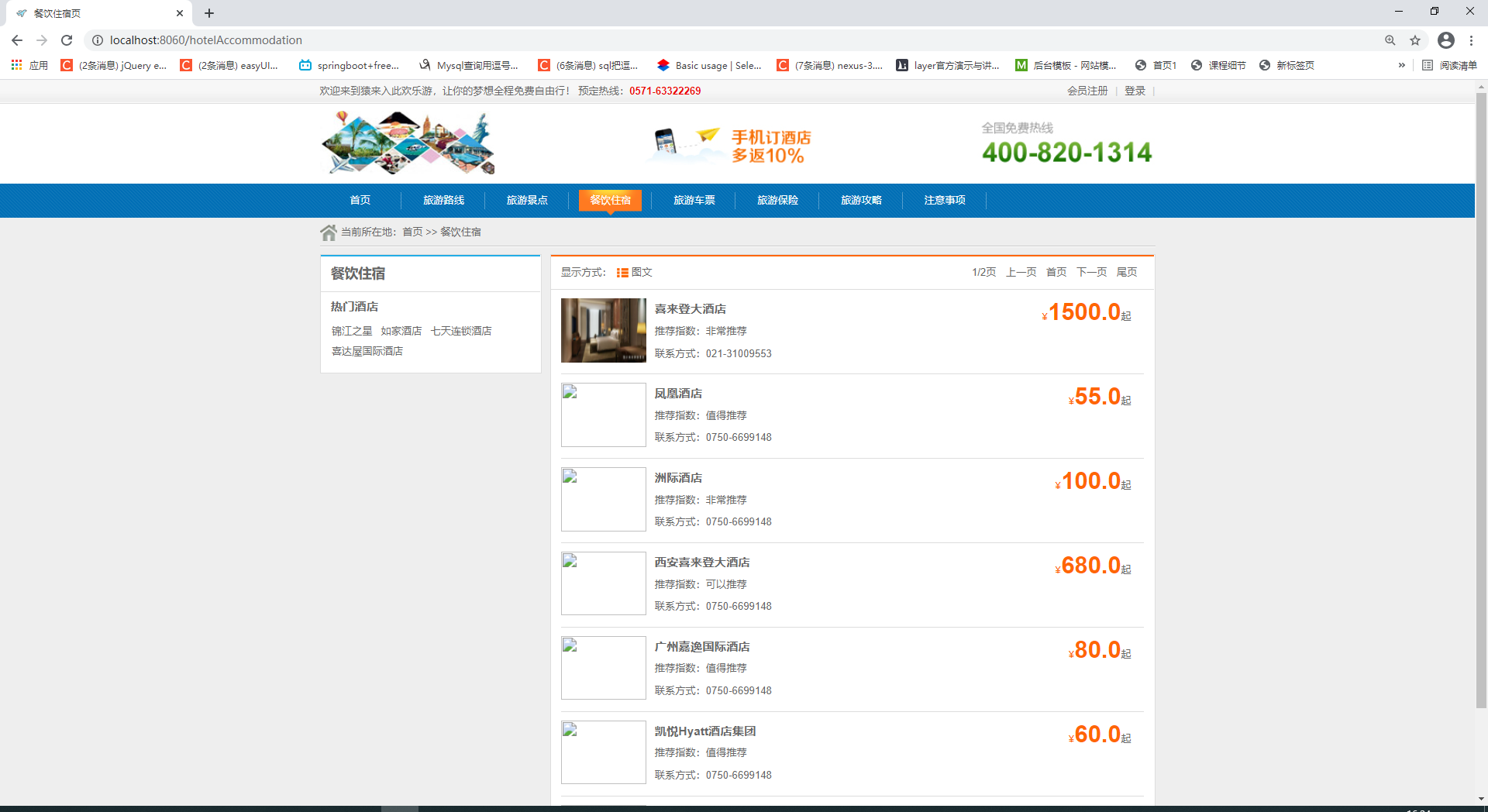Open a new browser tab with plus icon
1488x812 pixels.
pos(209,13)
